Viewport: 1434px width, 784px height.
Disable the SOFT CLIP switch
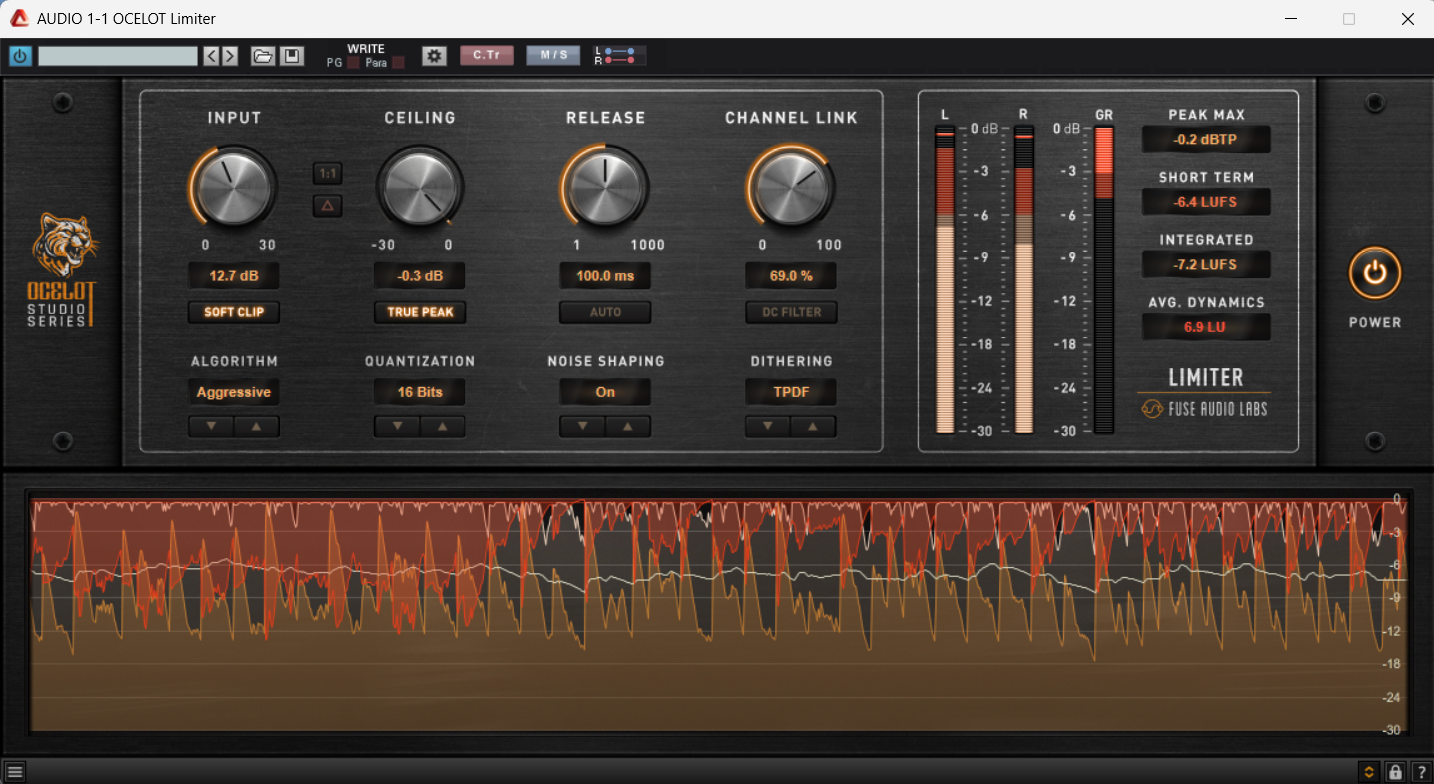(234, 312)
